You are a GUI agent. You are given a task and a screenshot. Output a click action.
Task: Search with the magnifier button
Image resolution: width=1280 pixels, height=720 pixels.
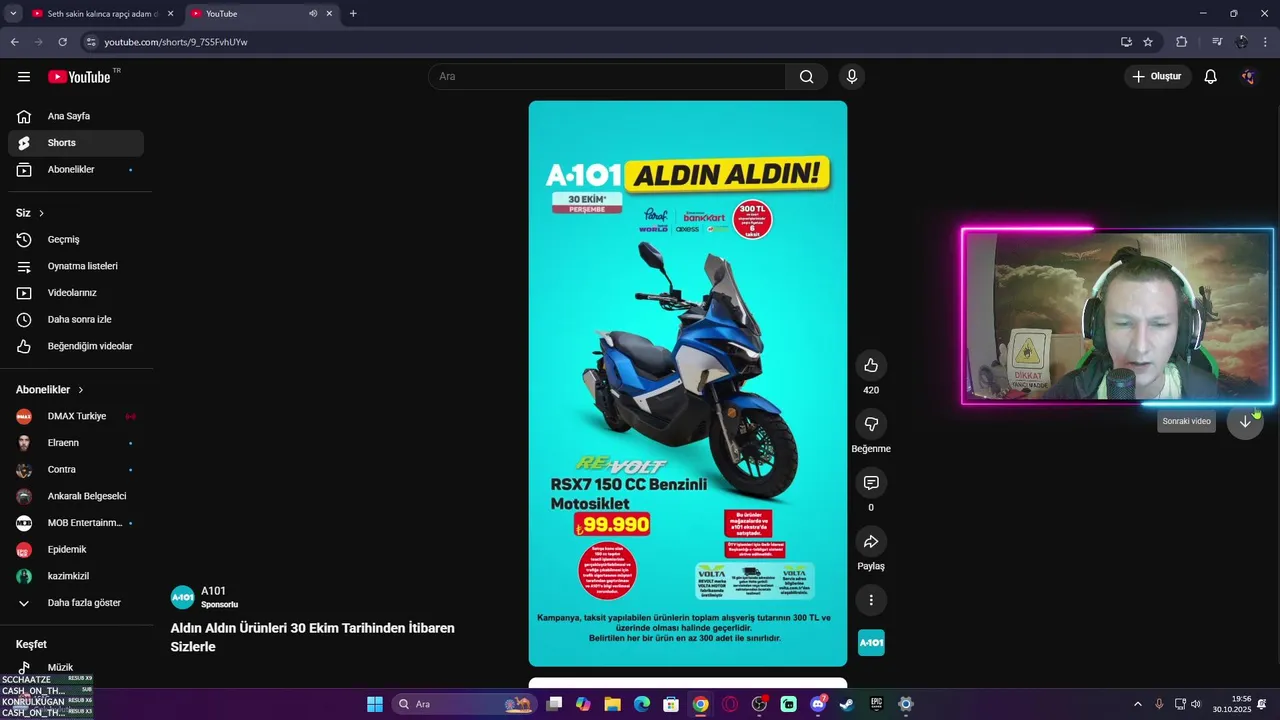pos(806,77)
